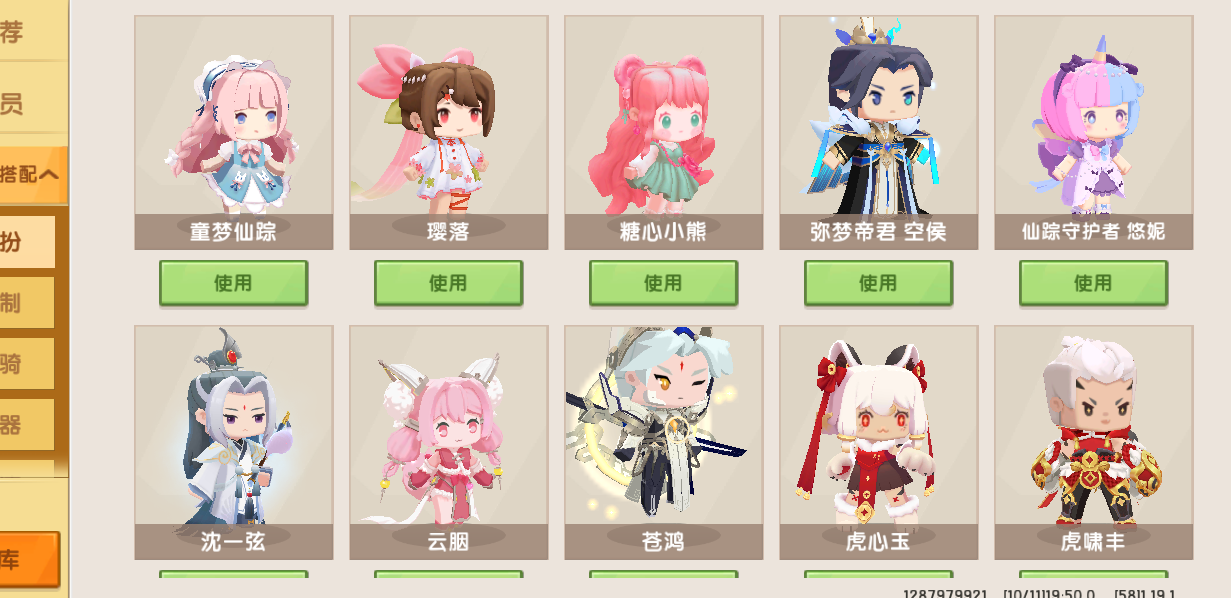Select the 云胭 pink-haired skin
The width and height of the screenshot is (1231, 598).
pos(448,442)
